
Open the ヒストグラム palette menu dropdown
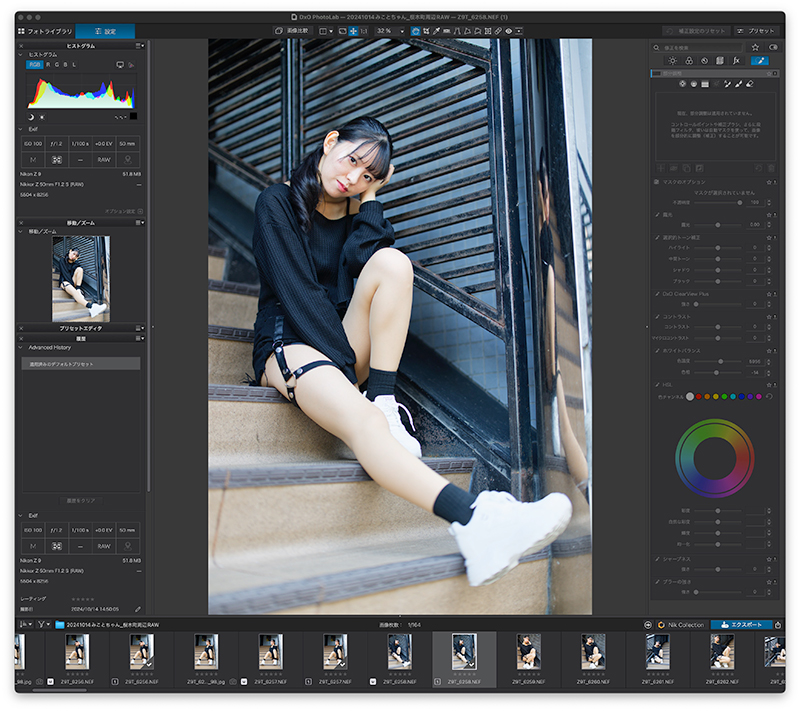coord(140,46)
